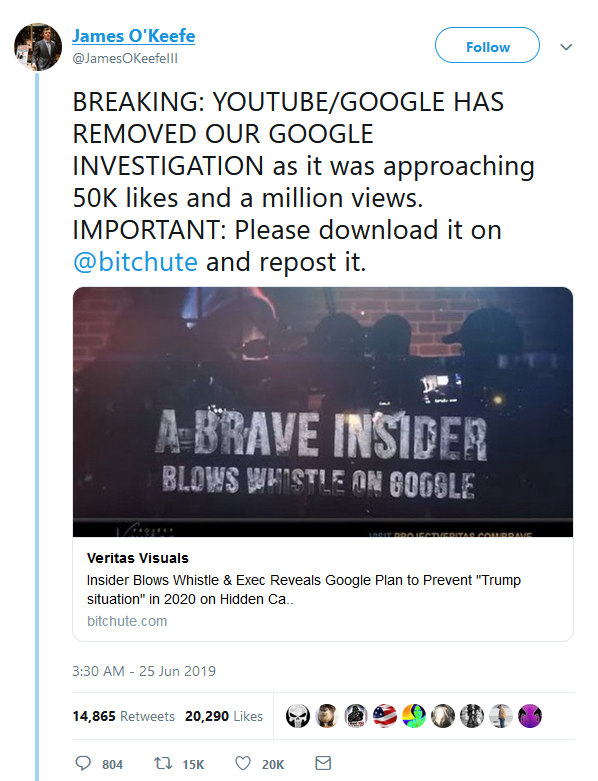Open the @bitchute mention link
Viewport: 598px width, 781px height.
[x=135, y=261]
